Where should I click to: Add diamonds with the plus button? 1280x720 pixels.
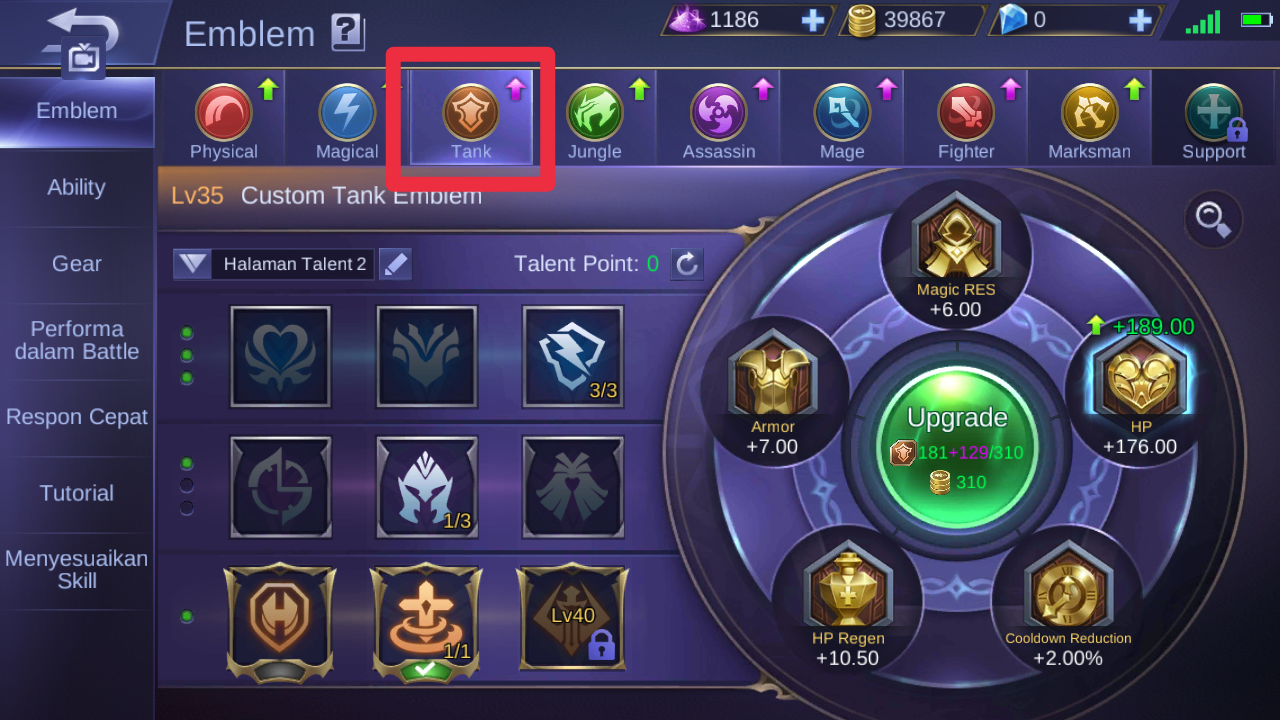[1140, 20]
